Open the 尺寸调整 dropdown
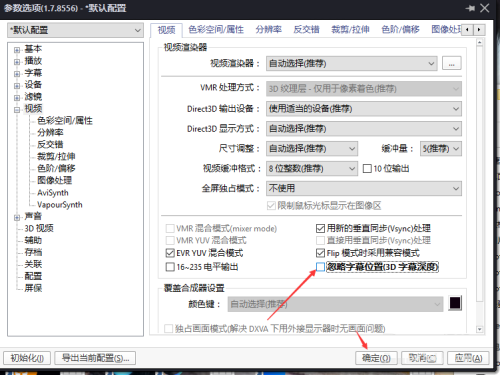The image size is (500, 375). 312,149
